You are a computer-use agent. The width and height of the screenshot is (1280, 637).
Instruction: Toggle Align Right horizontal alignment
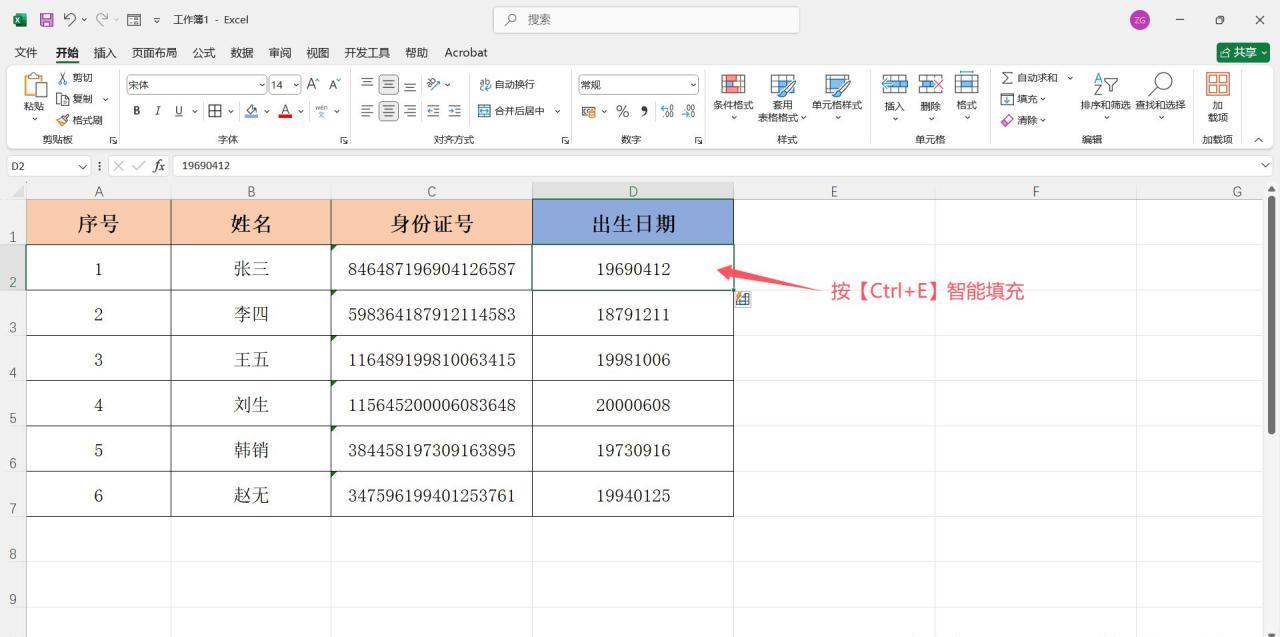point(409,111)
